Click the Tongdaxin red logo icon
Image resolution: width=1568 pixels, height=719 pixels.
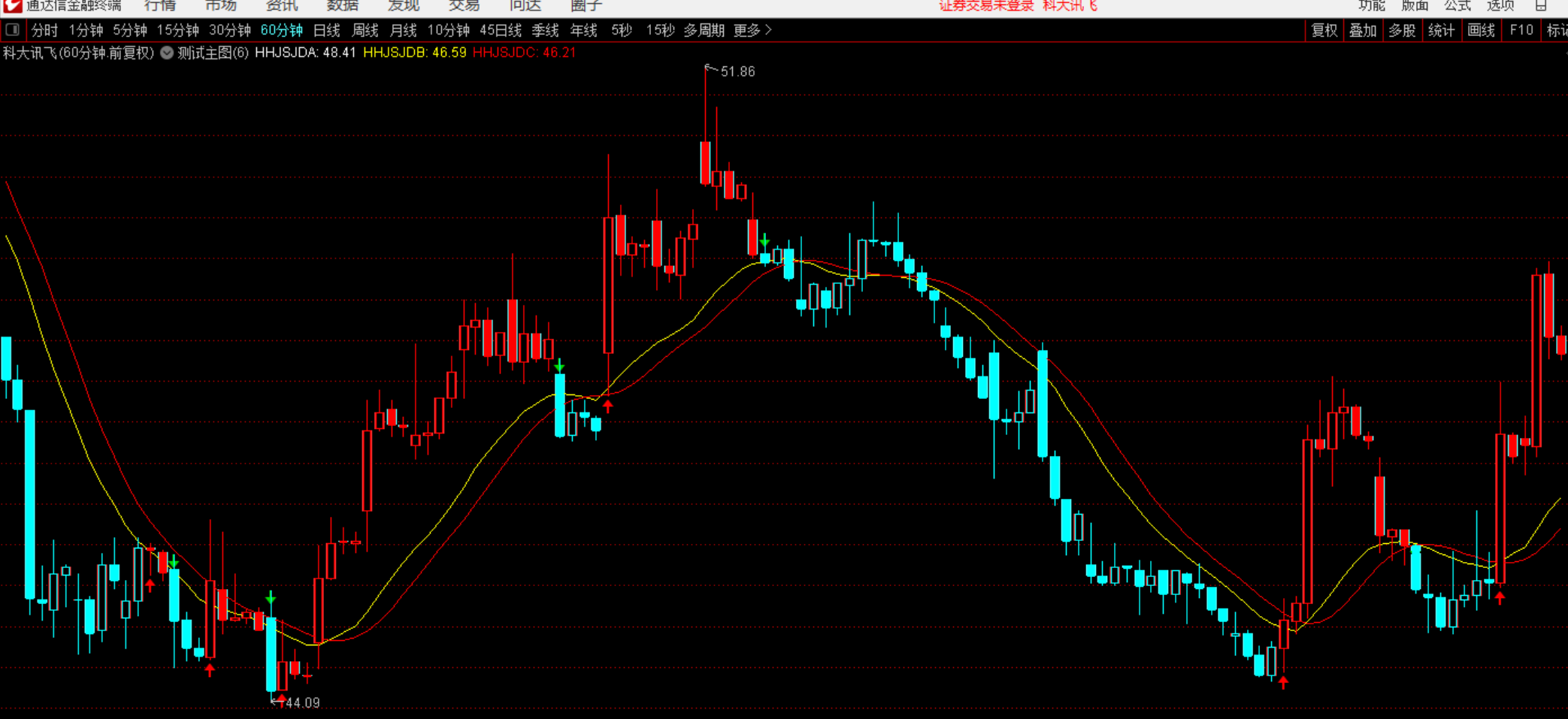click(12, 5)
